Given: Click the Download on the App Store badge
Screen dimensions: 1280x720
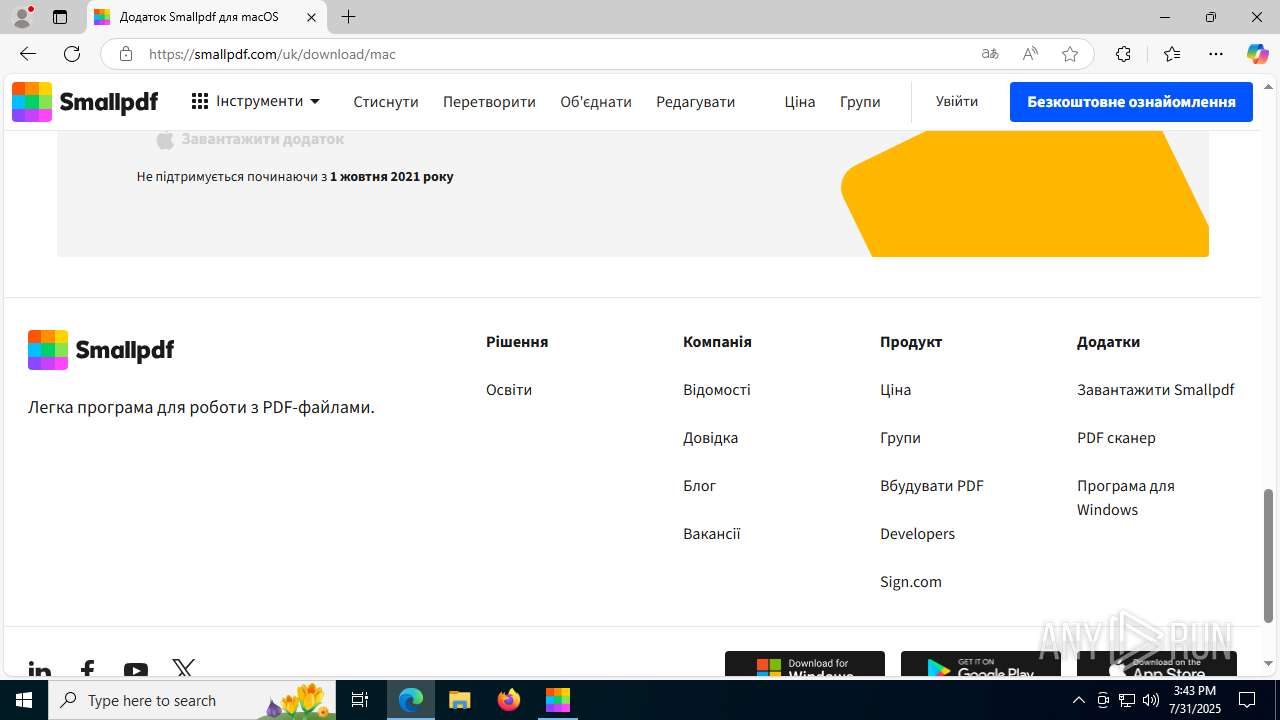Looking at the screenshot, I should (x=1157, y=664).
